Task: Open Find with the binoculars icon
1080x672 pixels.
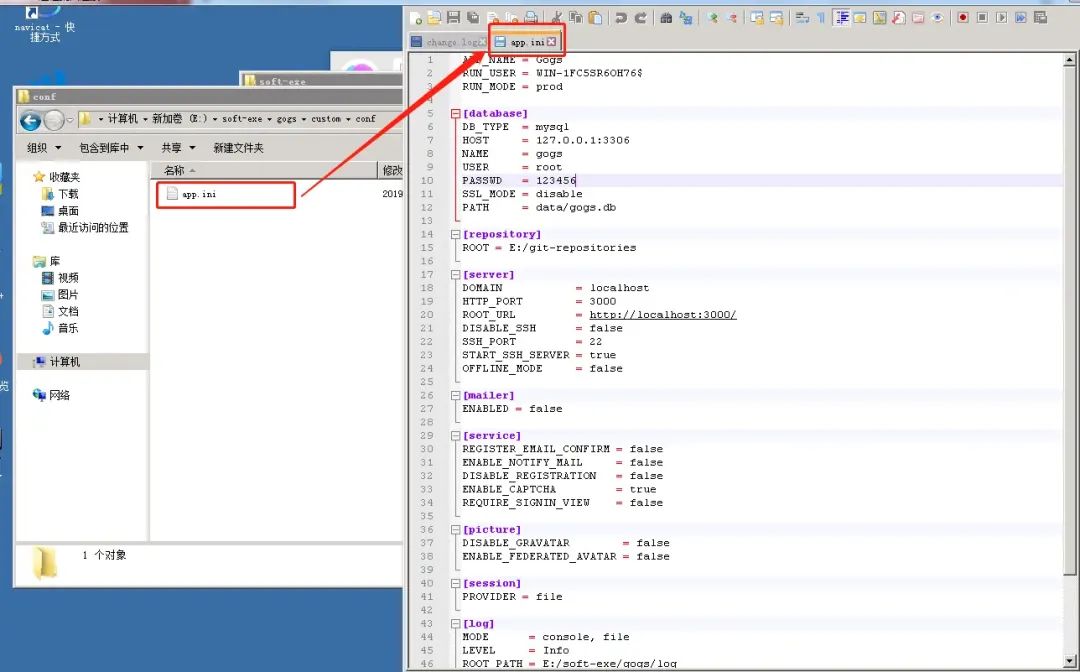Action: coord(666,18)
